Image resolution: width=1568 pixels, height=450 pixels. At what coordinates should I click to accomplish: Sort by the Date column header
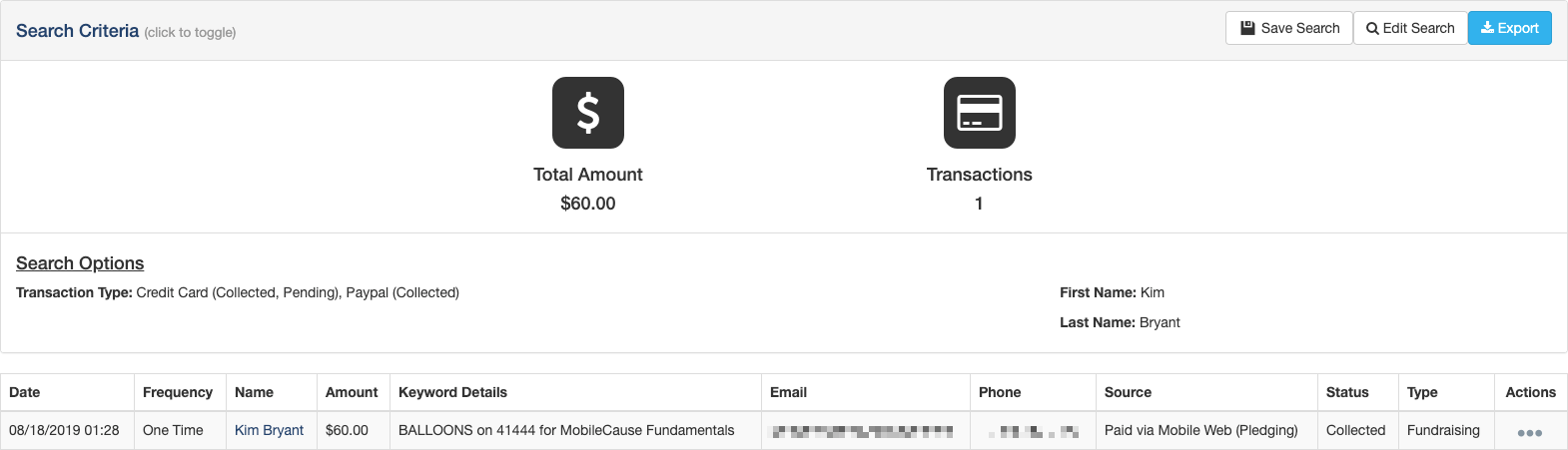(25, 392)
